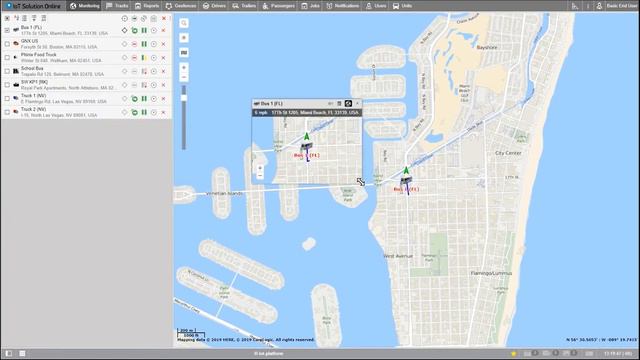
Task: Zoom out inside the Bus 1 mini-map
Action: click(260, 176)
